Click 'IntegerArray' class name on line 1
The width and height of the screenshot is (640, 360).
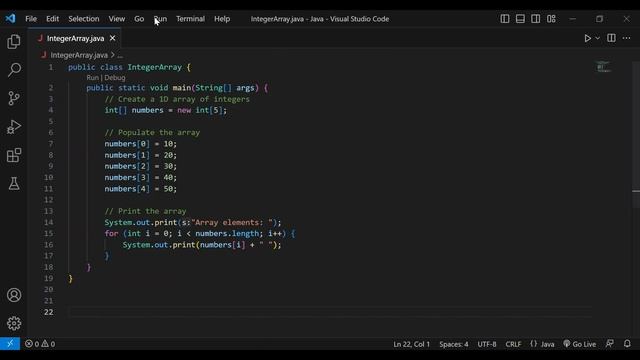pos(154,67)
